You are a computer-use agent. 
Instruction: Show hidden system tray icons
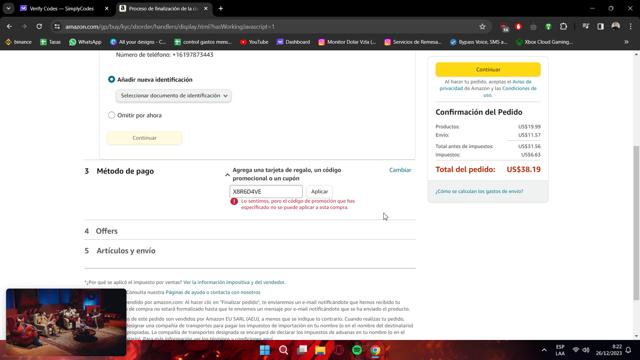[x=544, y=350]
